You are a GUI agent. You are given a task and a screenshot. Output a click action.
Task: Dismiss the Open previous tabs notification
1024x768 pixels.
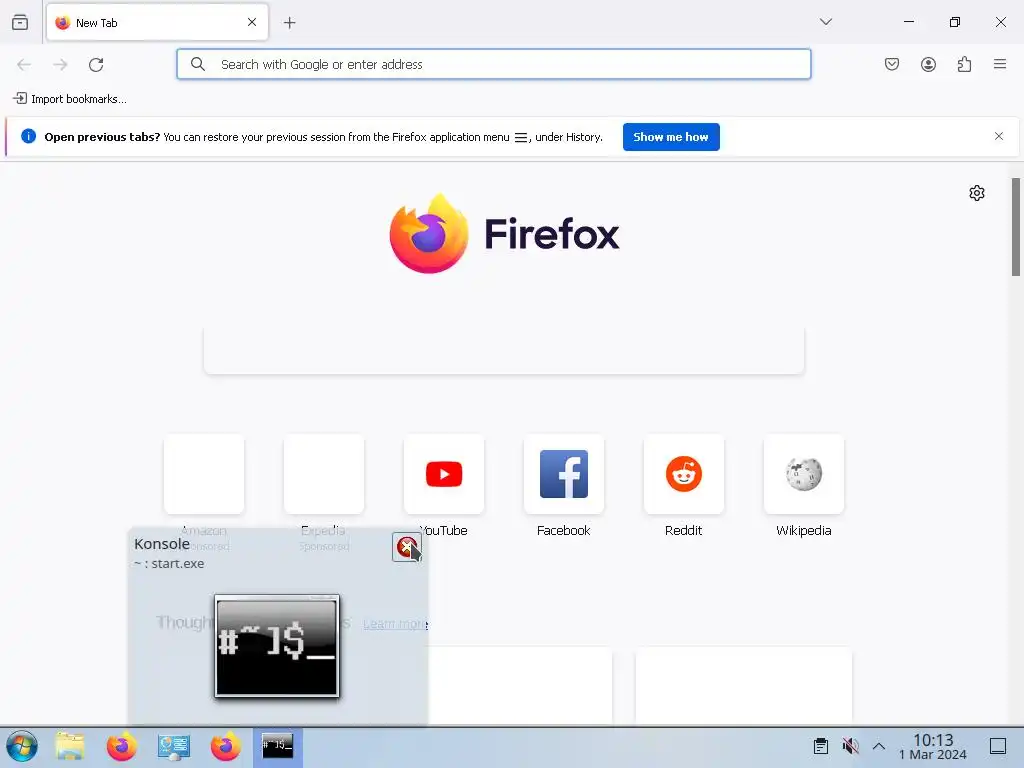click(x=999, y=136)
